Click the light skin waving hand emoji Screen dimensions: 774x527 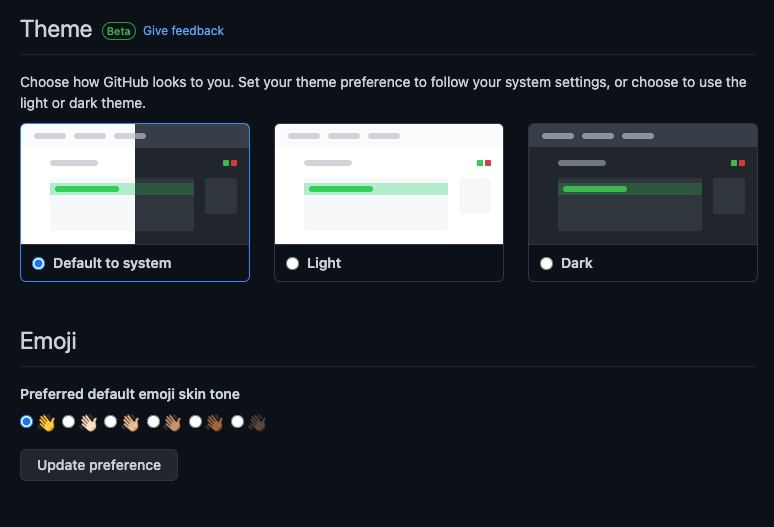point(89,423)
